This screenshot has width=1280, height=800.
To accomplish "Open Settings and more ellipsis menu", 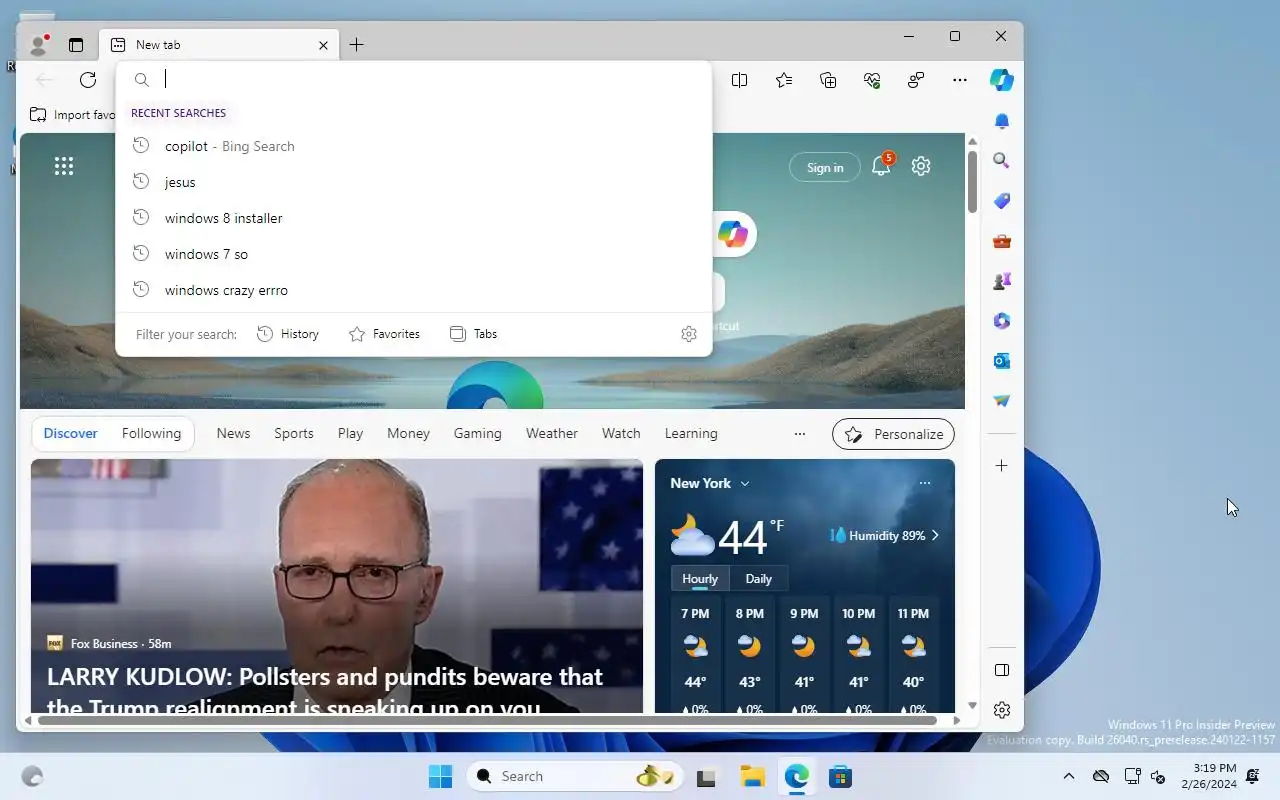I will point(960,80).
